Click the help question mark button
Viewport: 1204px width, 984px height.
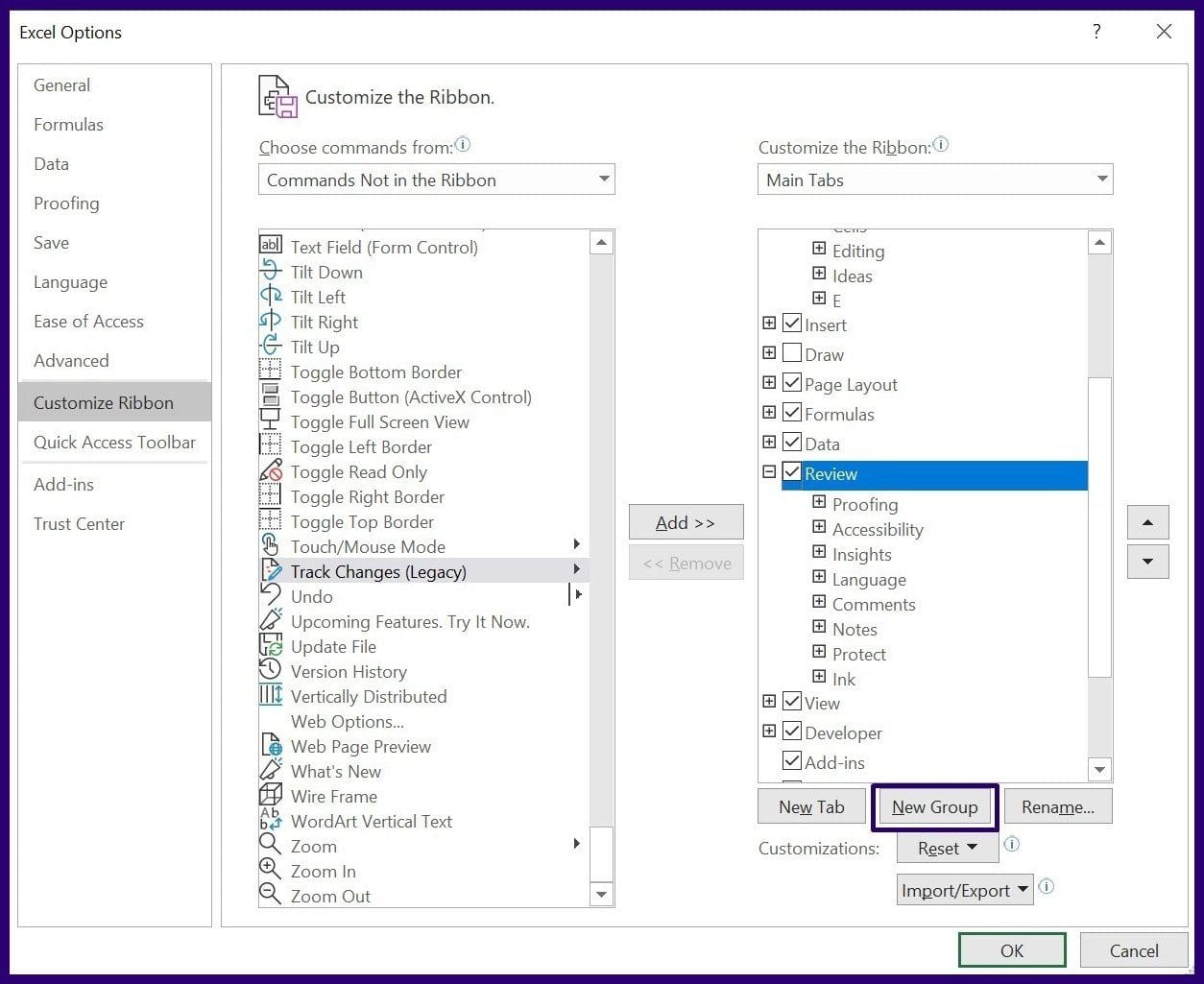click(1096, 32)
